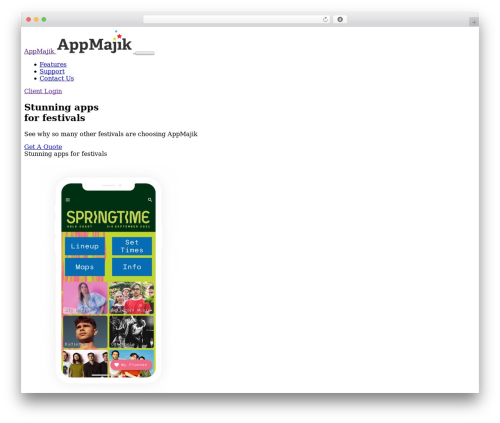This screenshot has width=500, height=423.
Task: Click the AppMajik logo image
Action: 94,42
